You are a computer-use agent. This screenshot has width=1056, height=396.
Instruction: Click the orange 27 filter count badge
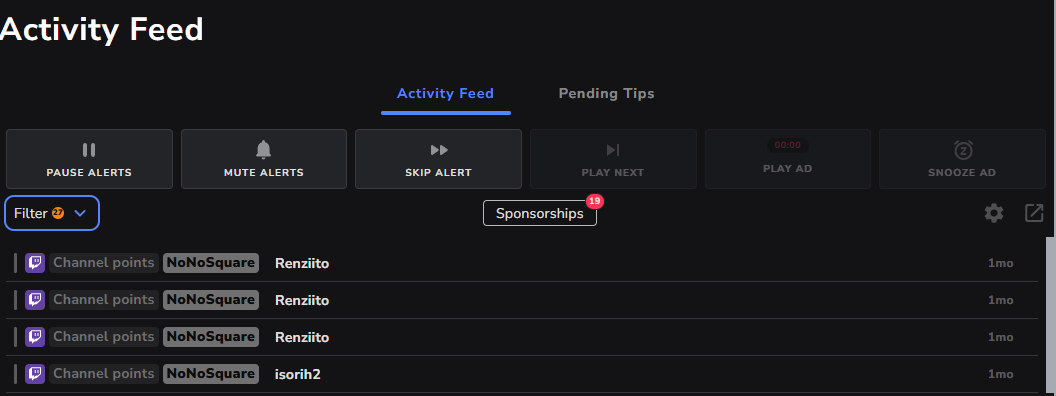click(58, 213)
